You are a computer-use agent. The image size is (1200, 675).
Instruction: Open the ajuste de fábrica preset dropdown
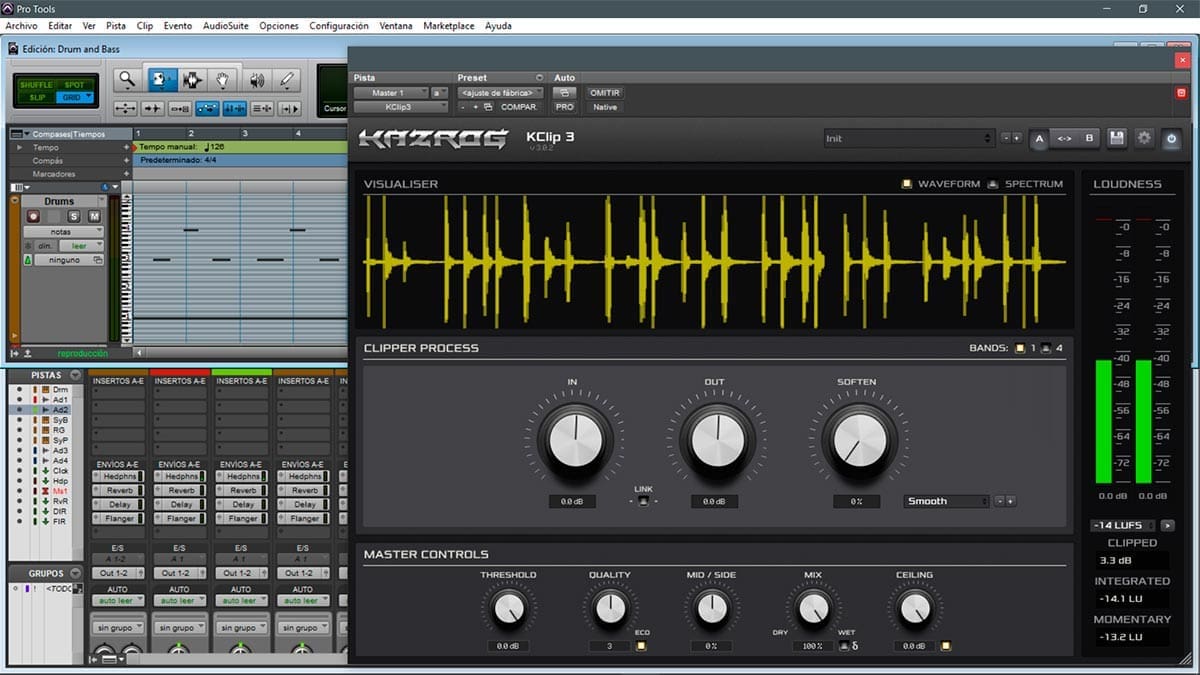pos(502,93)
